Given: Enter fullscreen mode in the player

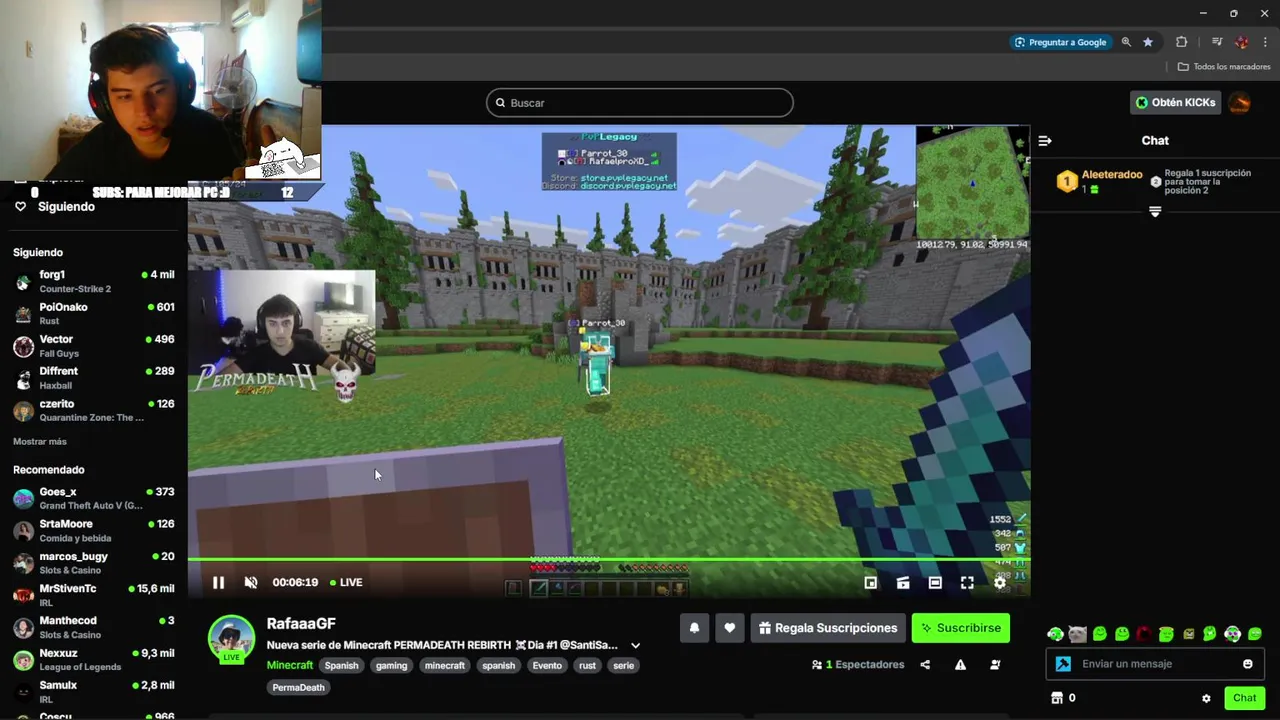Looking at the screenshot, I should (967, 582).
